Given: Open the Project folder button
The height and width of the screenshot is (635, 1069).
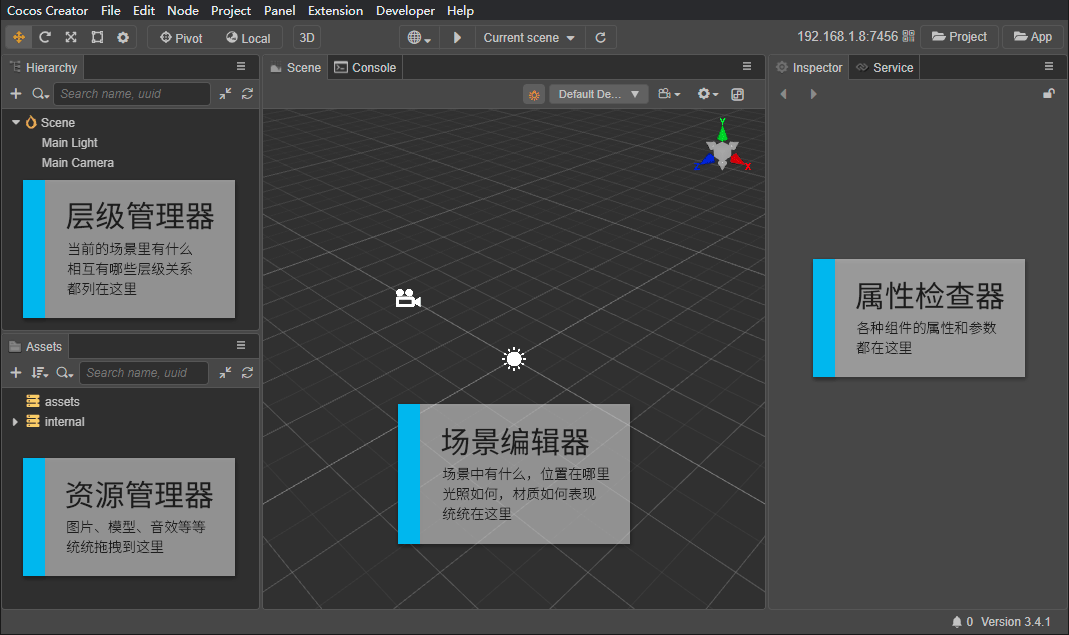Looking at the screenshot, I should pos(959,37).
